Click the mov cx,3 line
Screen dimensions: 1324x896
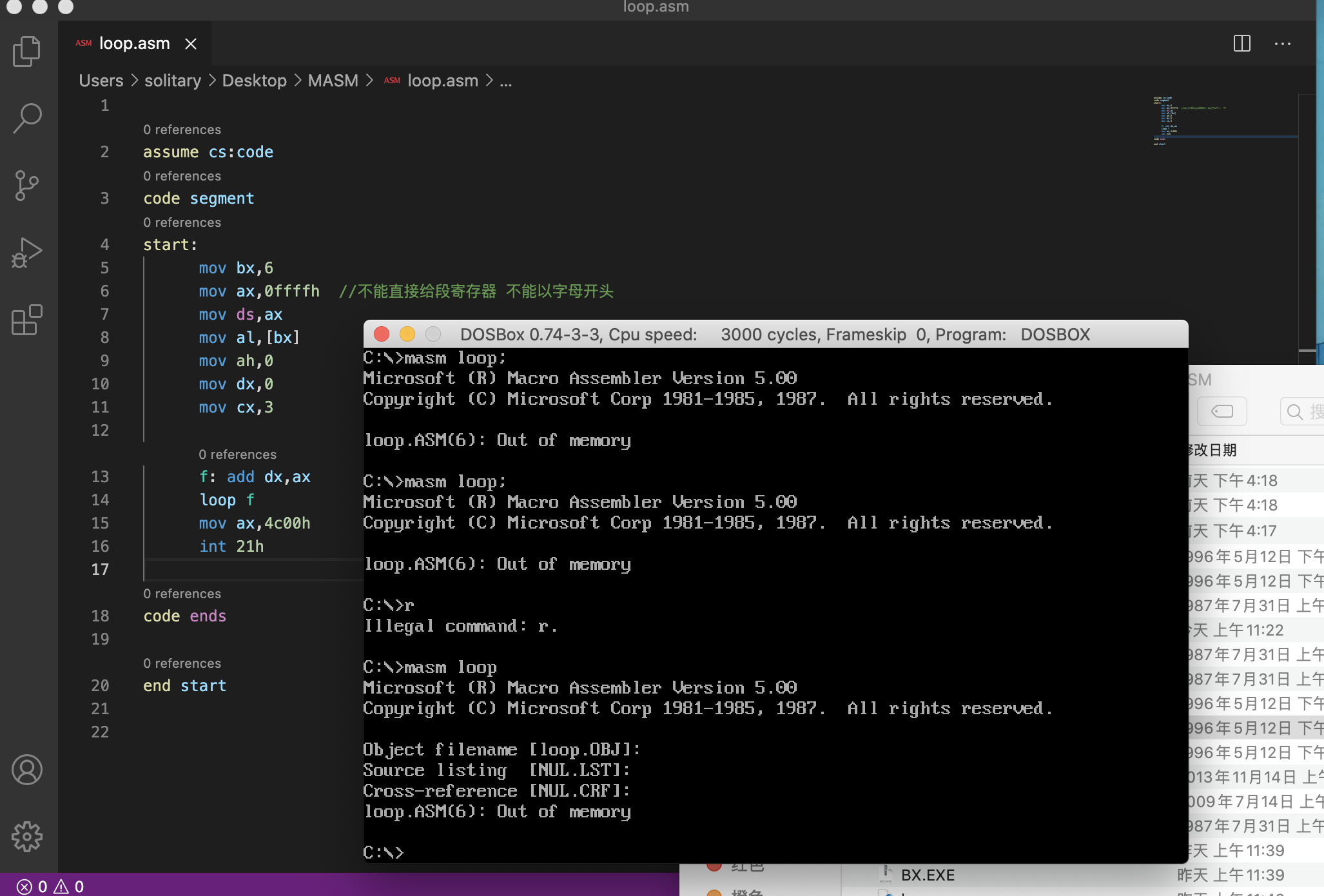(236, 407)
